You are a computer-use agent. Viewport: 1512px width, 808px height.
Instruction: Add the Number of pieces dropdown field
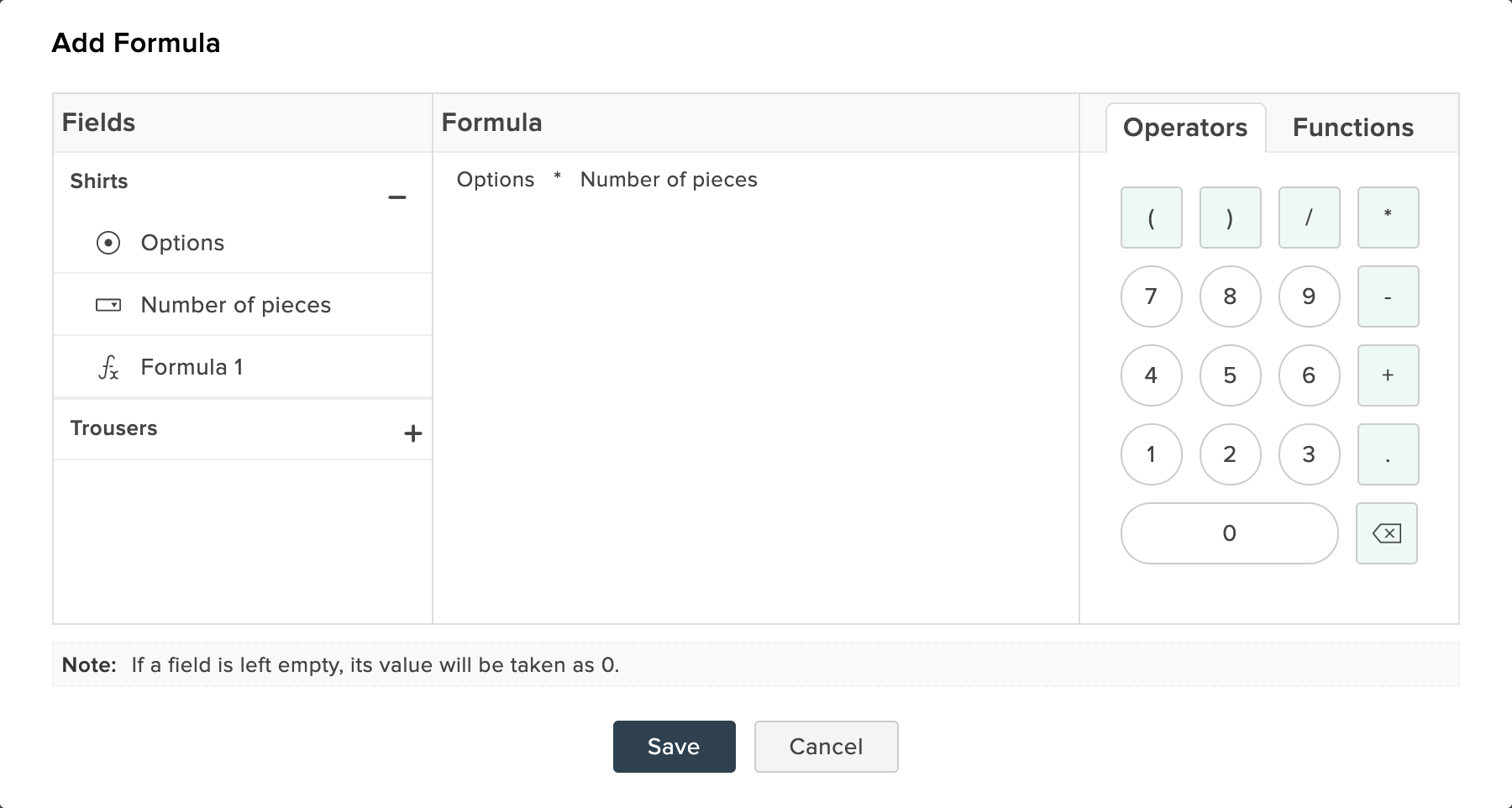point(243,305)
